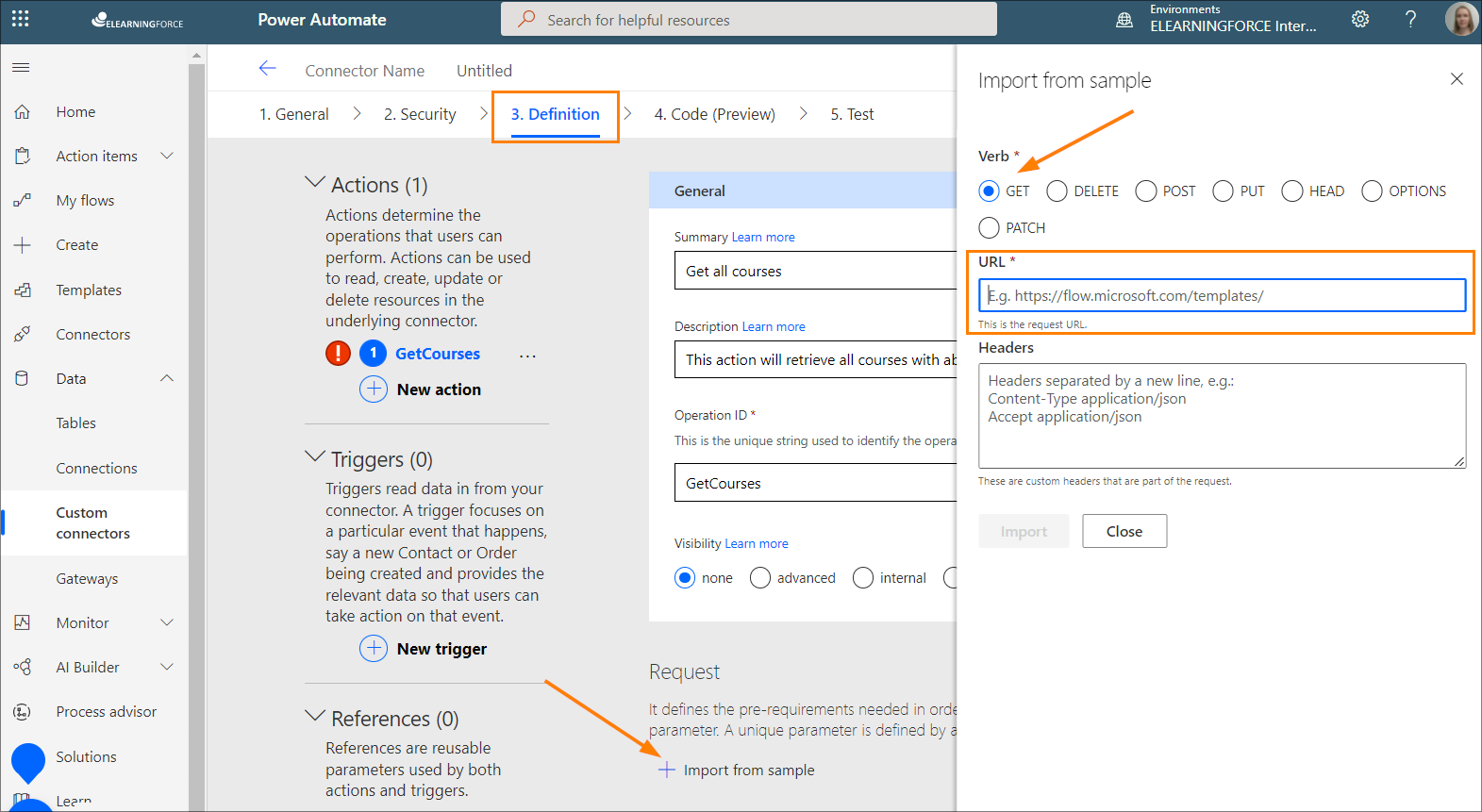Open GetCourses action ellipsis menu
The width and height of the screenshot is (1482, 812).
(x=527, y=356)
